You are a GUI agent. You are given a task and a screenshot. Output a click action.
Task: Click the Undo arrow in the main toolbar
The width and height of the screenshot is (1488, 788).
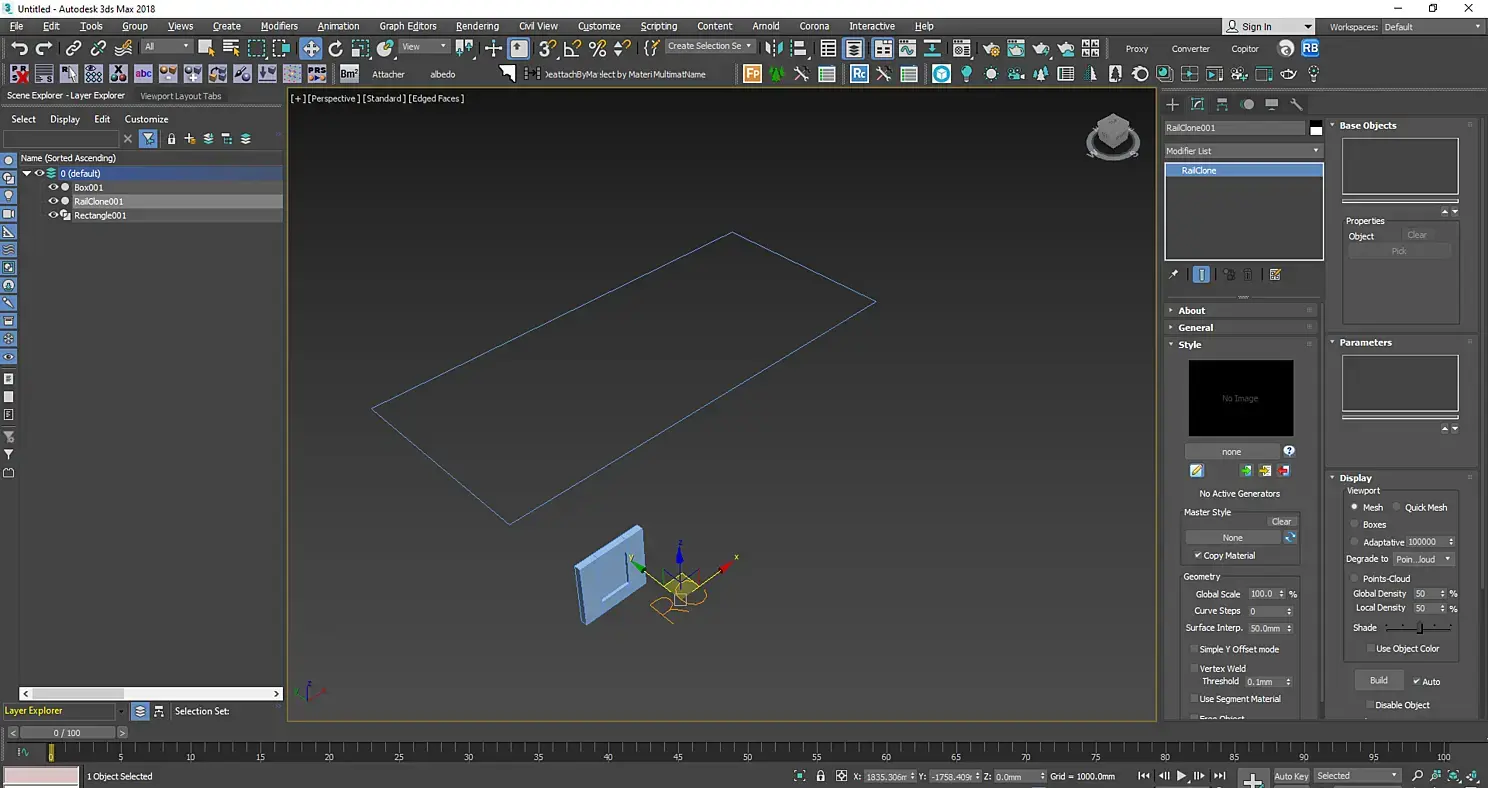click(19, 48)
